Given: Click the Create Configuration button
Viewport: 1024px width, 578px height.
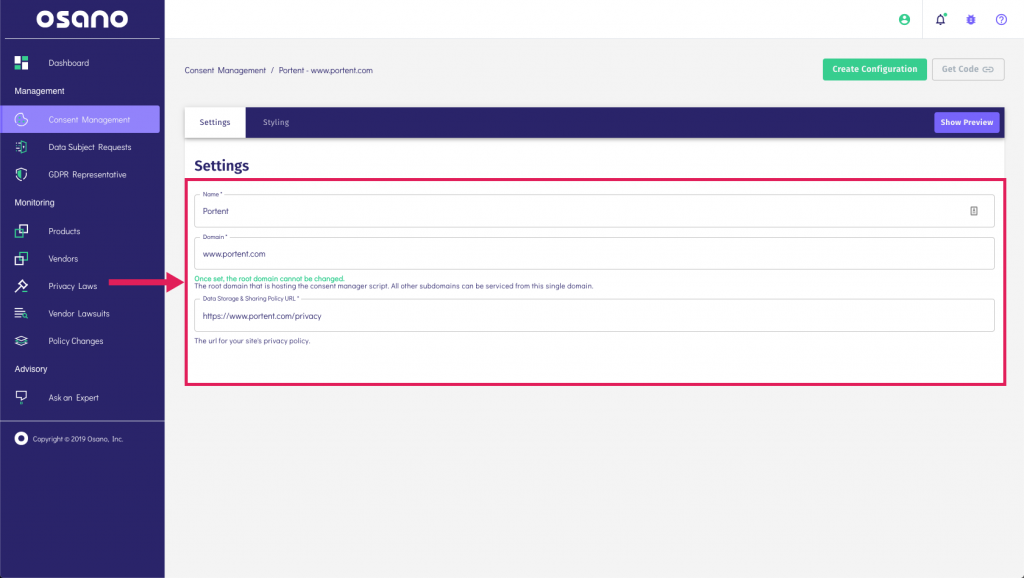Looking at the screenshot, I should tap(874, 69).
